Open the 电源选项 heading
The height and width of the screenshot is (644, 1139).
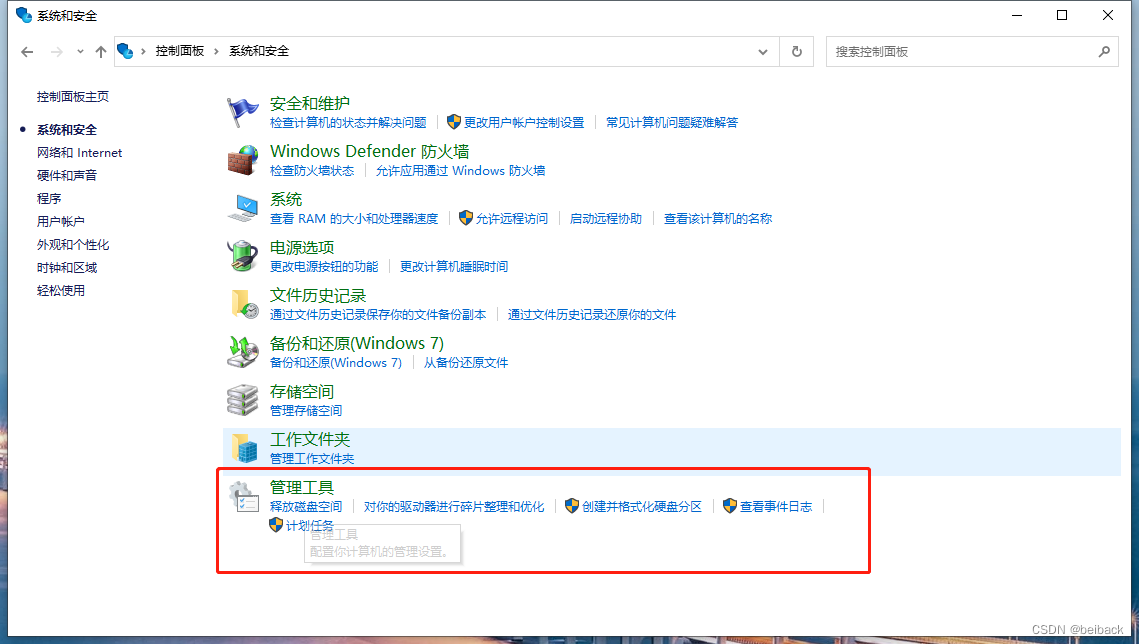pos(301,248)
